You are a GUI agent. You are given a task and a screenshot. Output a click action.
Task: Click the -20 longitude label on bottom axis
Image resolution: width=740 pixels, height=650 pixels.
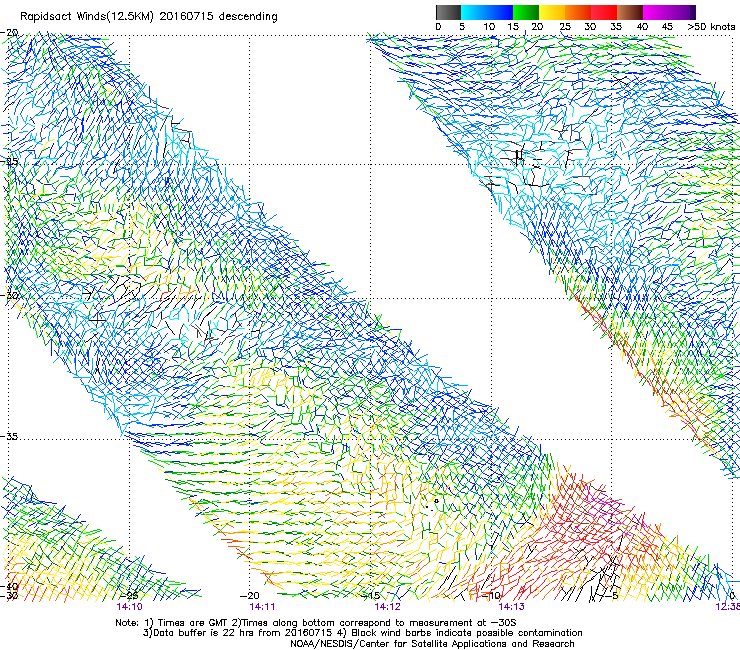click(250, 596)
